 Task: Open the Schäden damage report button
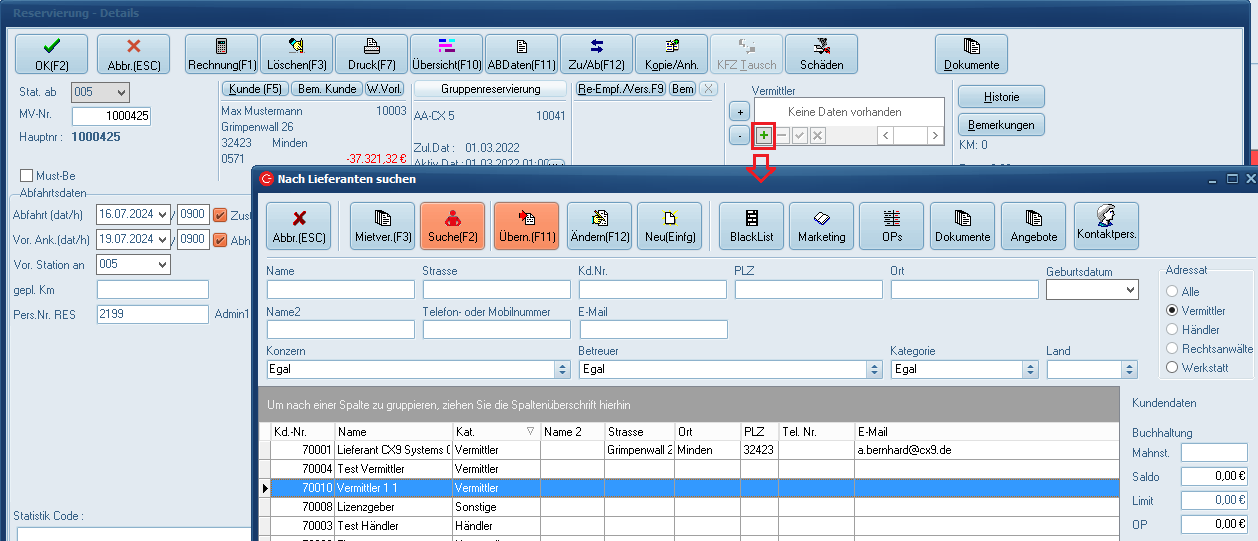click(x=821, y=54)
